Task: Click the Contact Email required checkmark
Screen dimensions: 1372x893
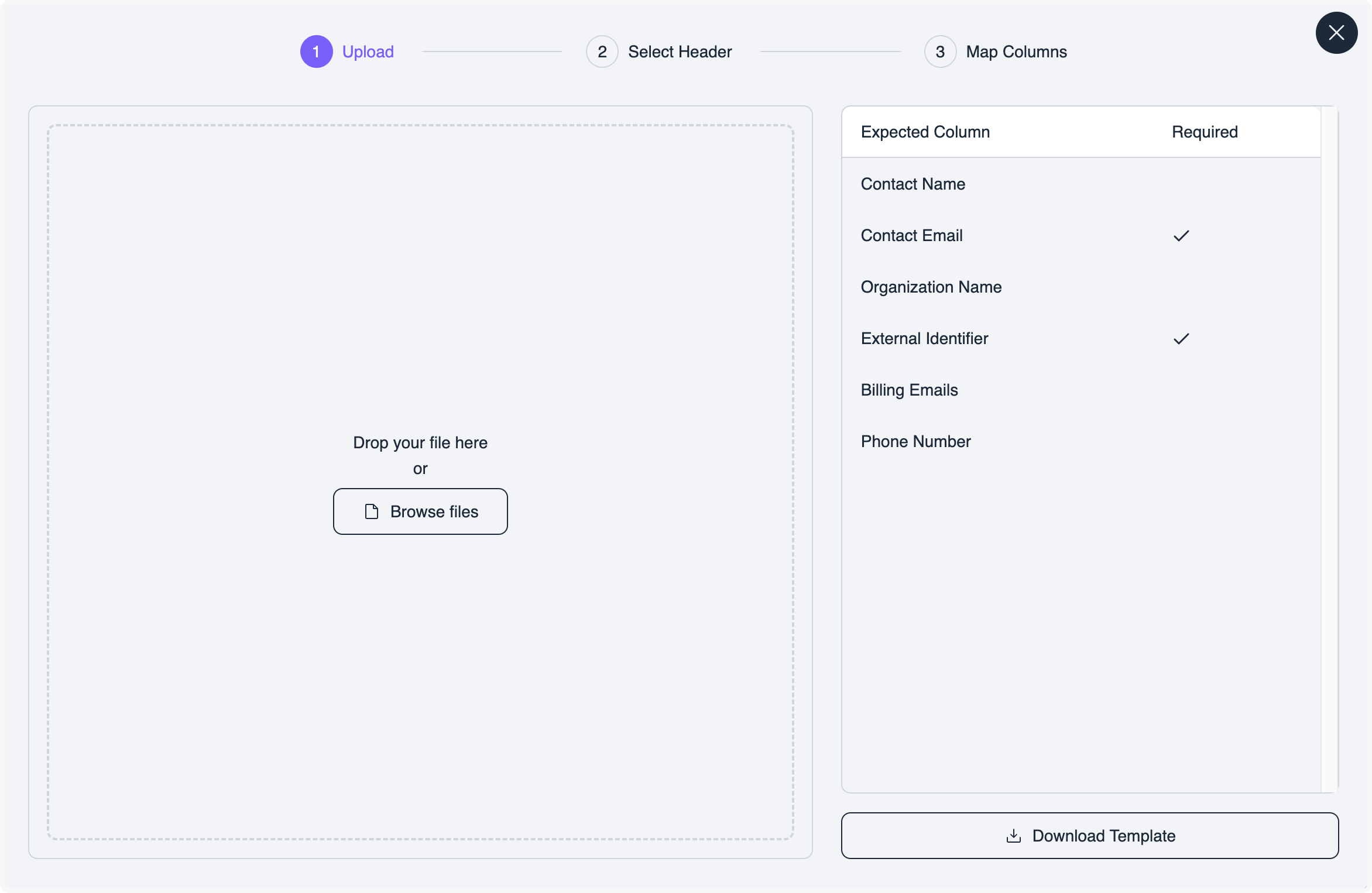Action: 1181,236
